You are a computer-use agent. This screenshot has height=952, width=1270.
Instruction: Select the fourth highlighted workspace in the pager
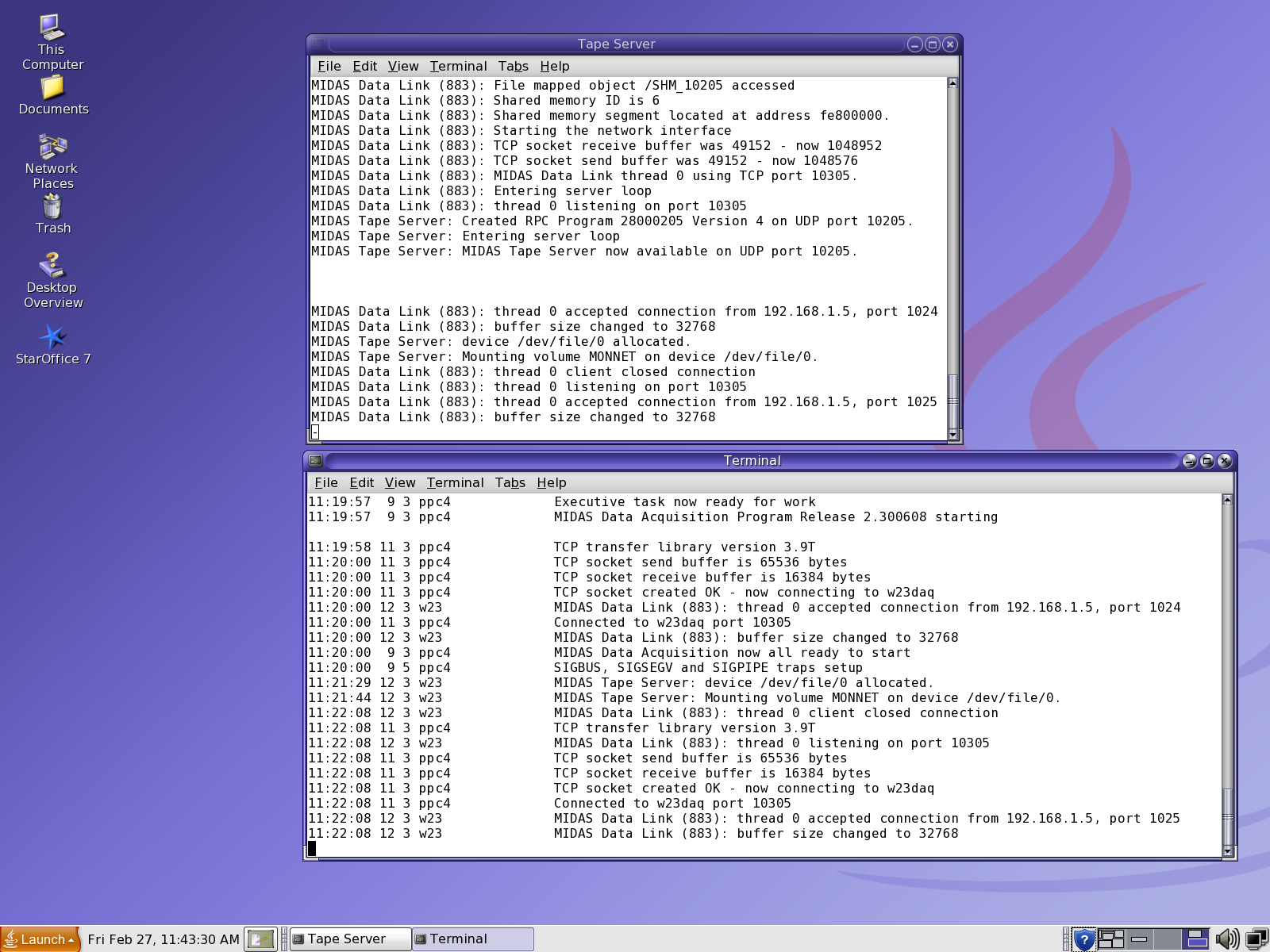point(1195,939)
